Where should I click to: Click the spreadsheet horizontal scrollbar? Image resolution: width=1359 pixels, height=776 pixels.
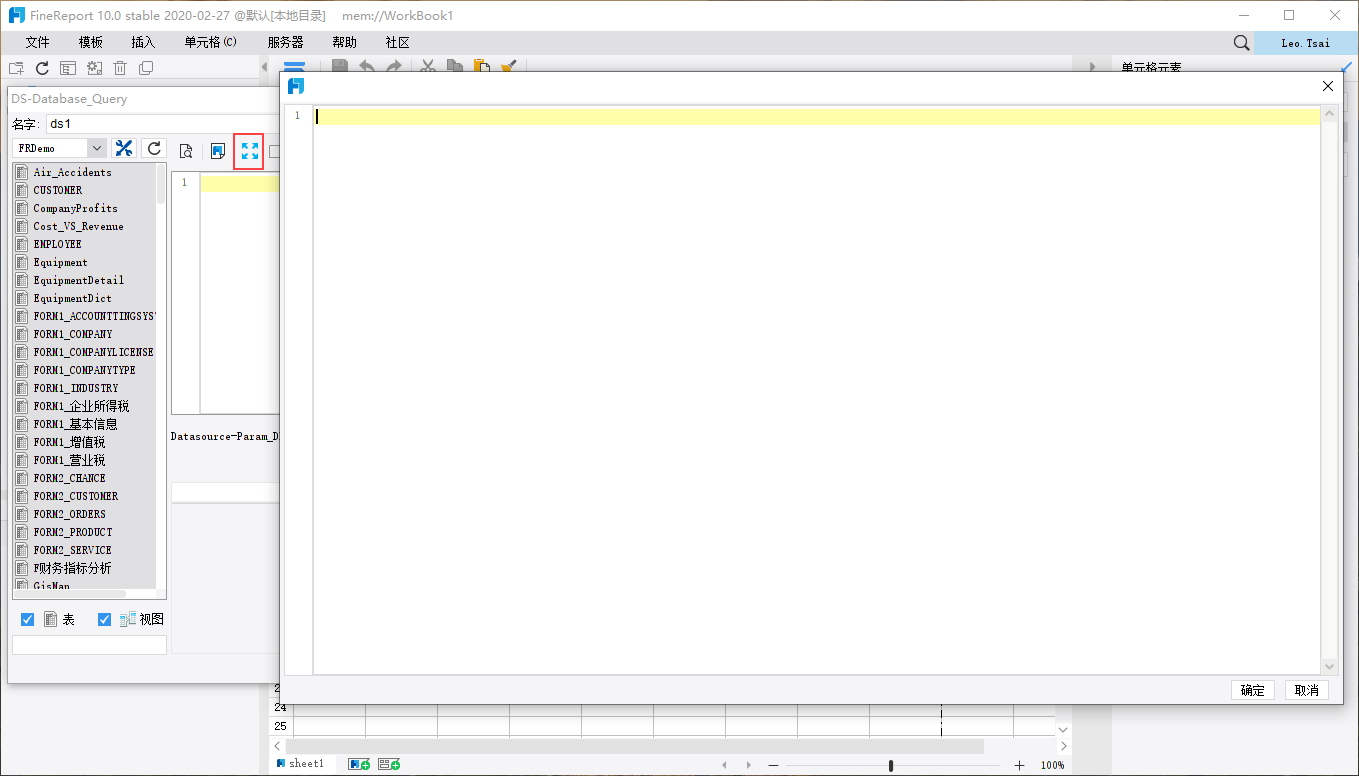[634, 746]
